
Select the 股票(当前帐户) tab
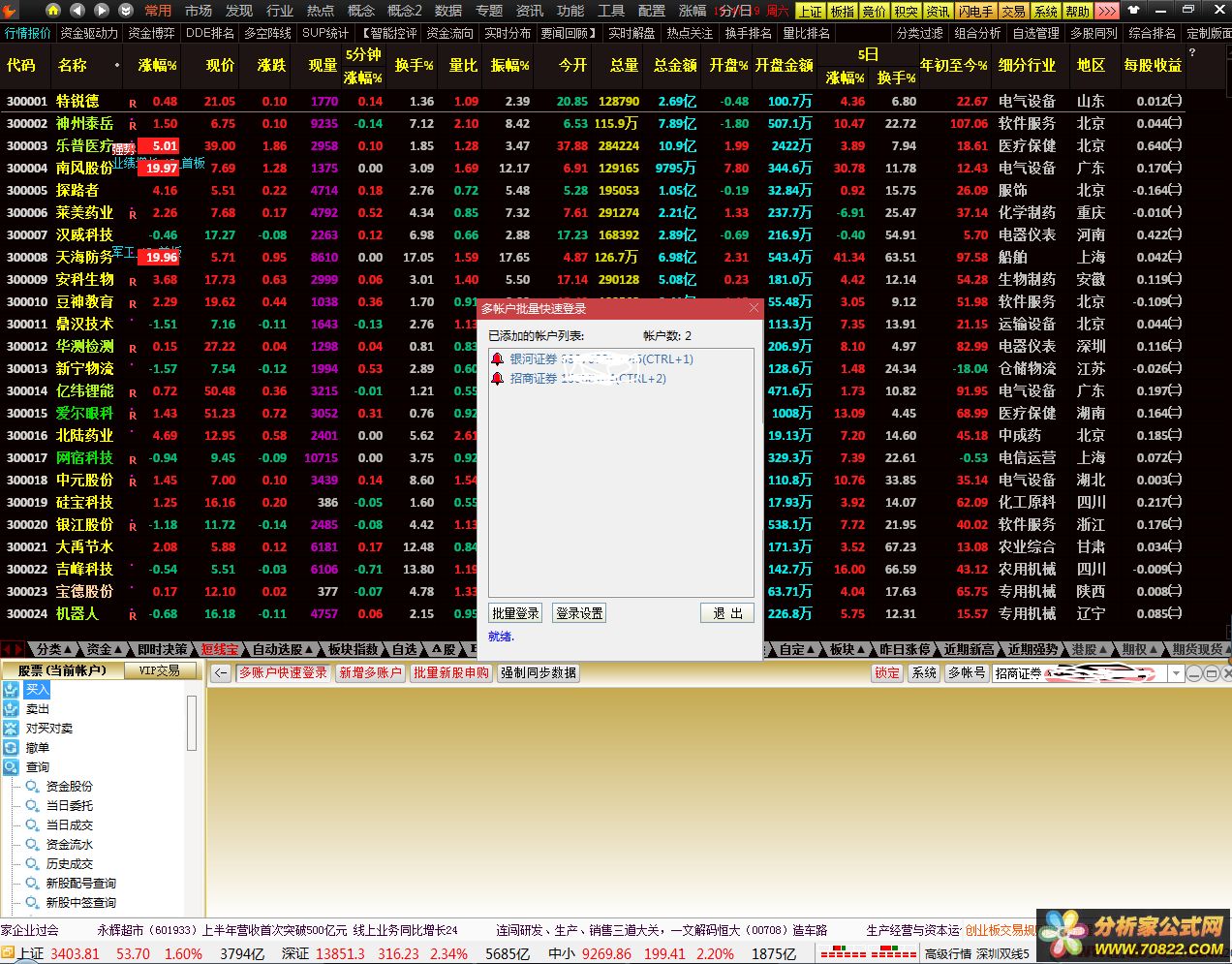61,670
